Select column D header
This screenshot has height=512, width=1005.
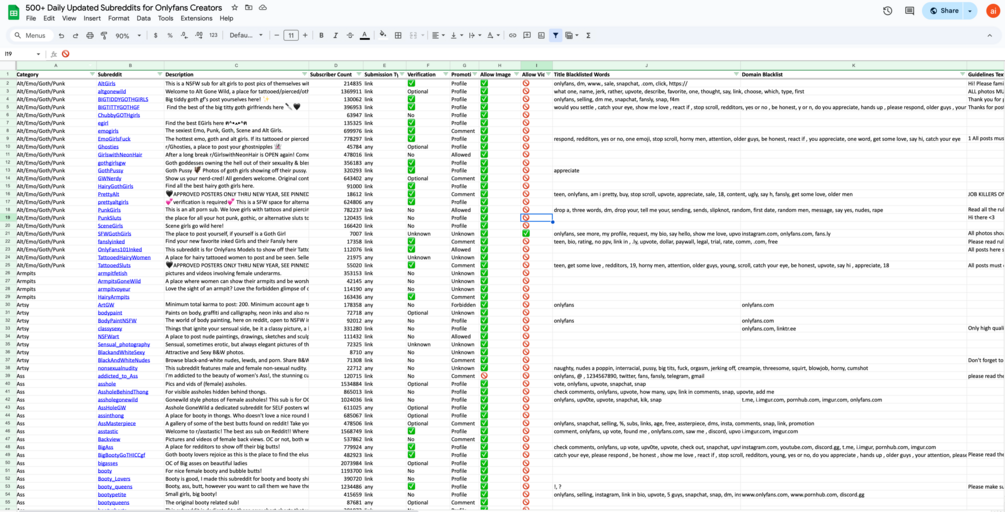coord(336,65)
